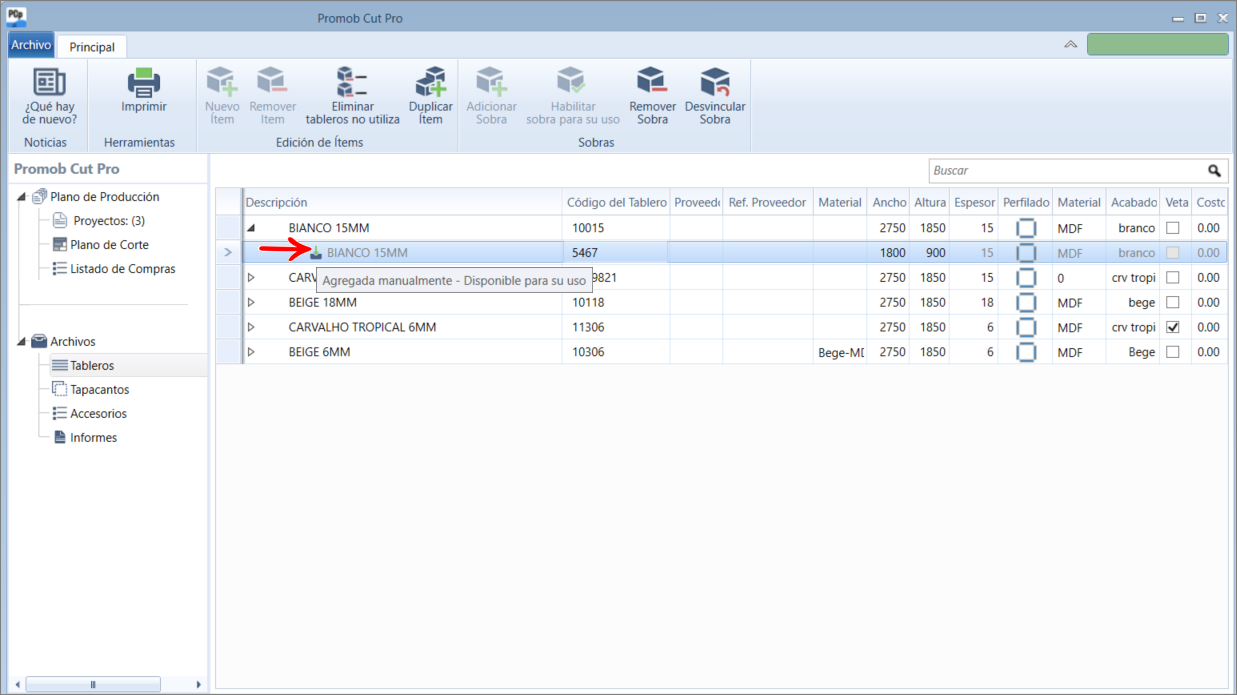Click the leftover icon beside BIANCO 15MM child row
1237x695 pixels.
tap(316, 253)
